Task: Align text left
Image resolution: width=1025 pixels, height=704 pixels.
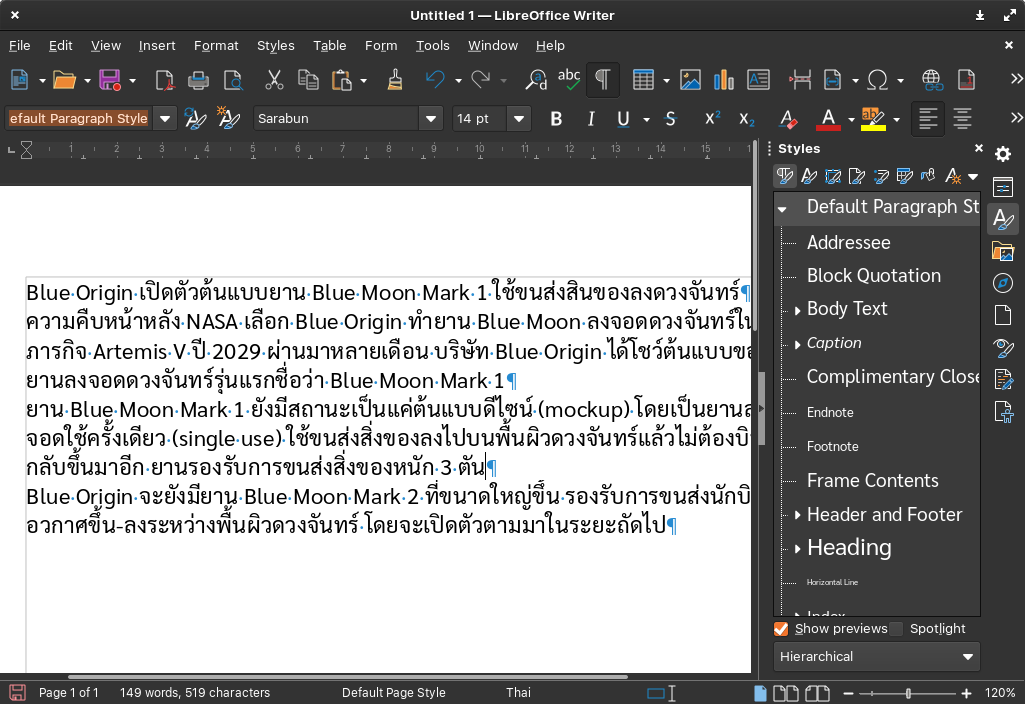Action: pos(928,118)
